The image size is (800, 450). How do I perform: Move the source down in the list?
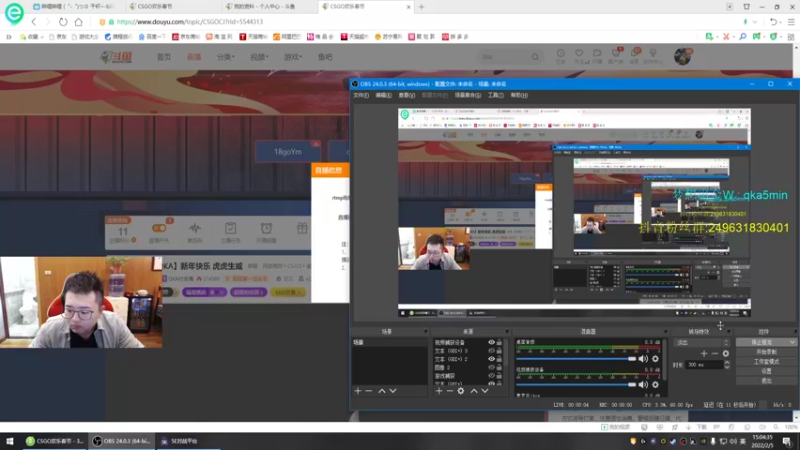click(485, 391)
